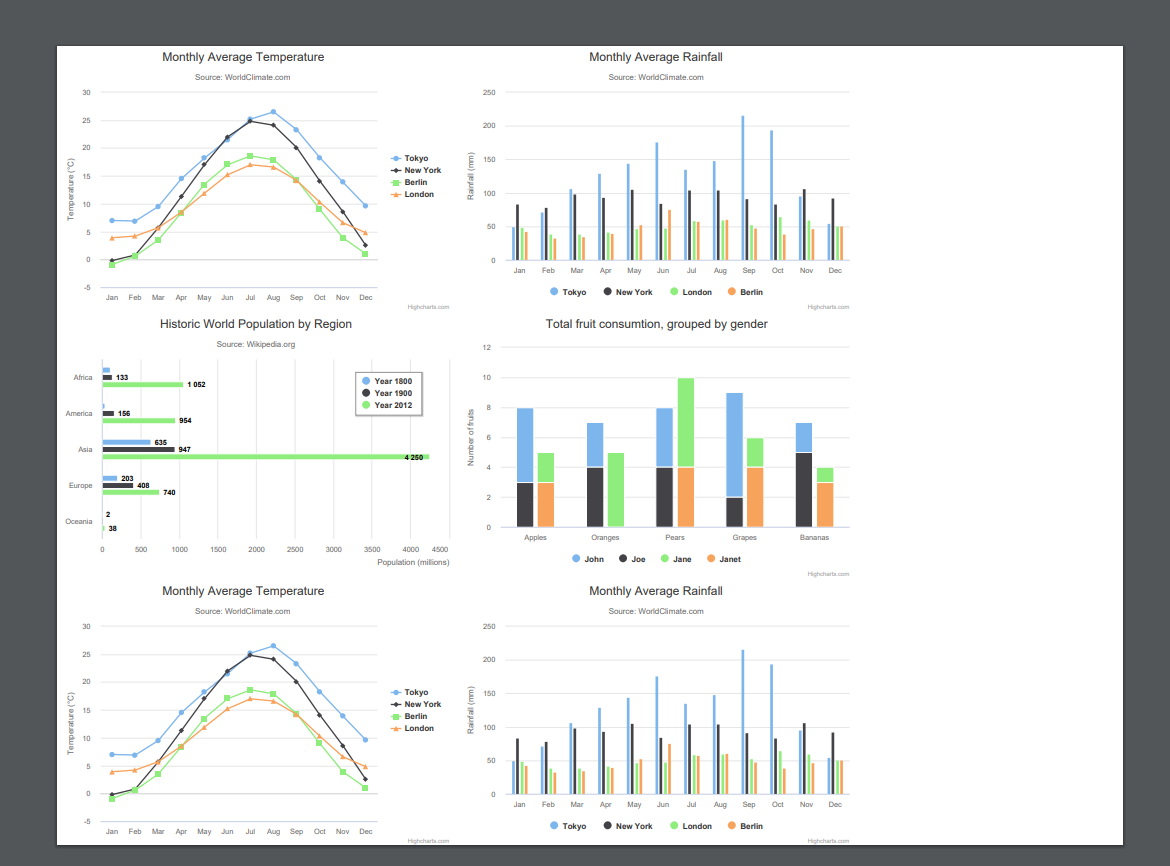Toggle Year 1900 legend item in population chart
The image size is (1170, 866).
387,393
